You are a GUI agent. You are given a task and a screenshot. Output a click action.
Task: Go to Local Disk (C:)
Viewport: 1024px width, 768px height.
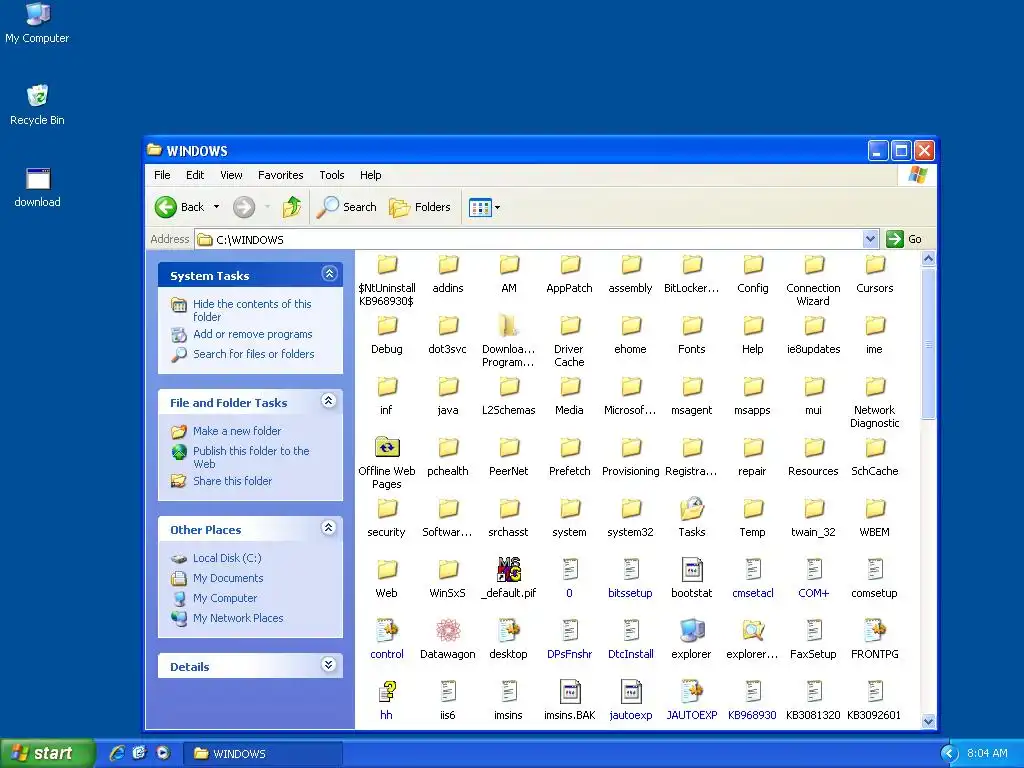[x=227, y=558]
